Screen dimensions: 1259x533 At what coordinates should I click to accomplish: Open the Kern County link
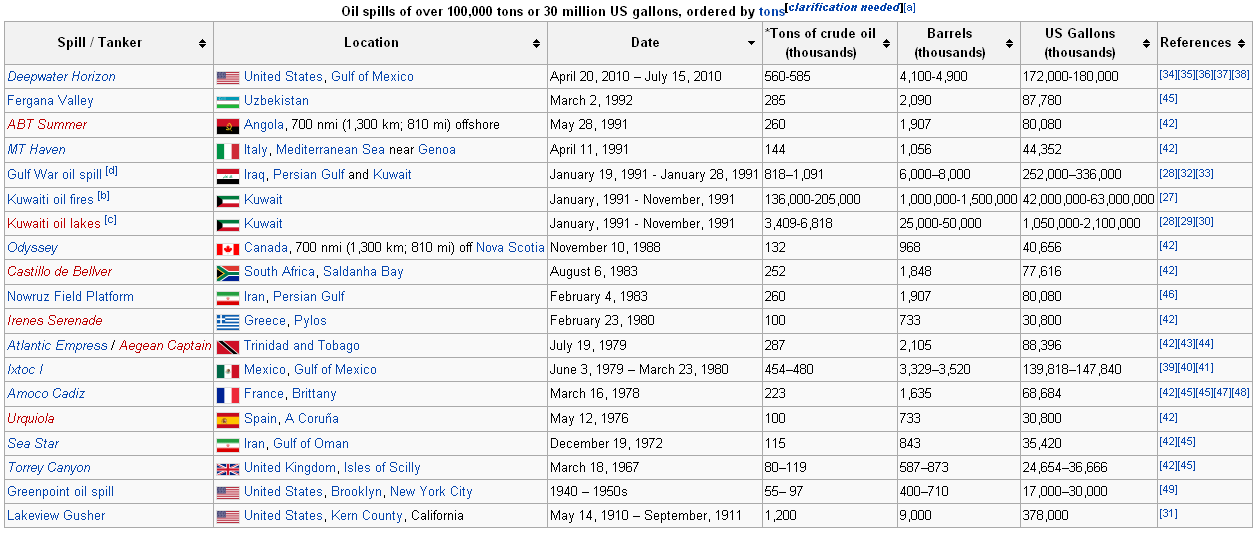pyautogui.click(x=365, y=516)
